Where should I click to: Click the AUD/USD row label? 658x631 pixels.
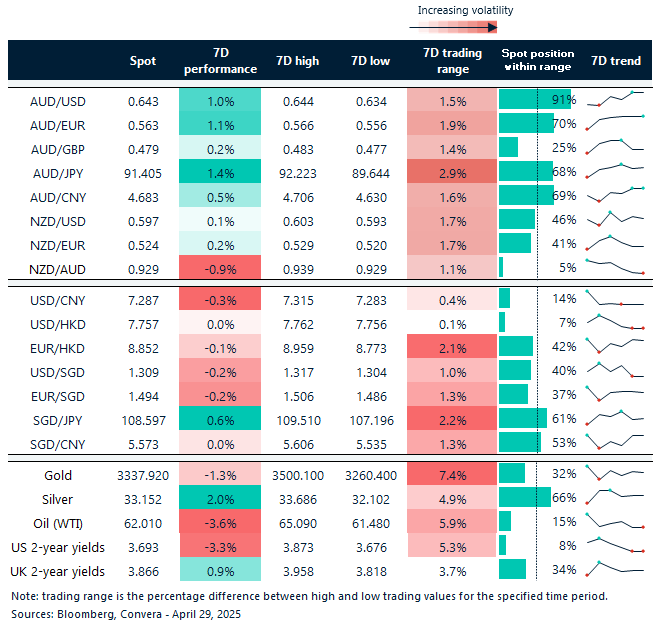pyautogui.click(x=58, y=102)
